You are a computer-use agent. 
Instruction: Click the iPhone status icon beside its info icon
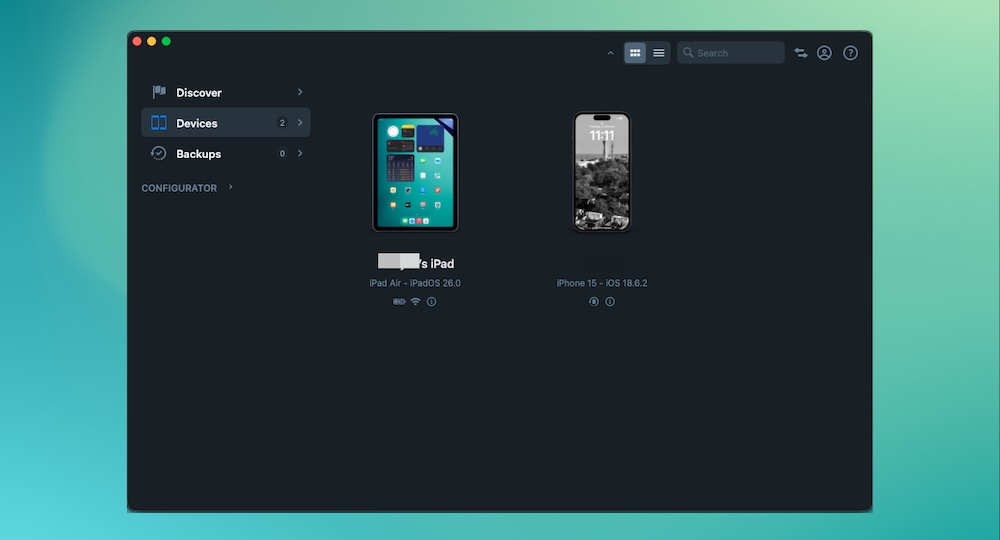tap(594, 302)
